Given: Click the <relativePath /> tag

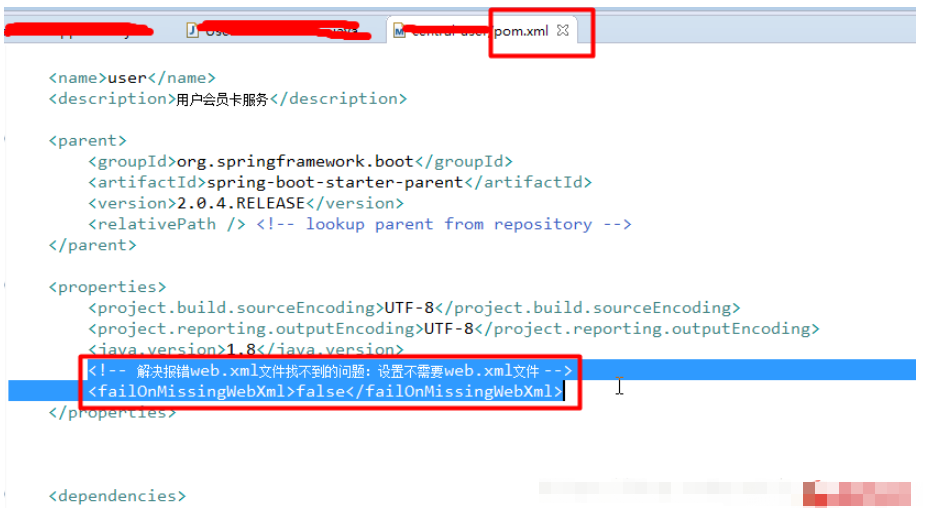Looking at the screenshot, I should tap(167, 224).
